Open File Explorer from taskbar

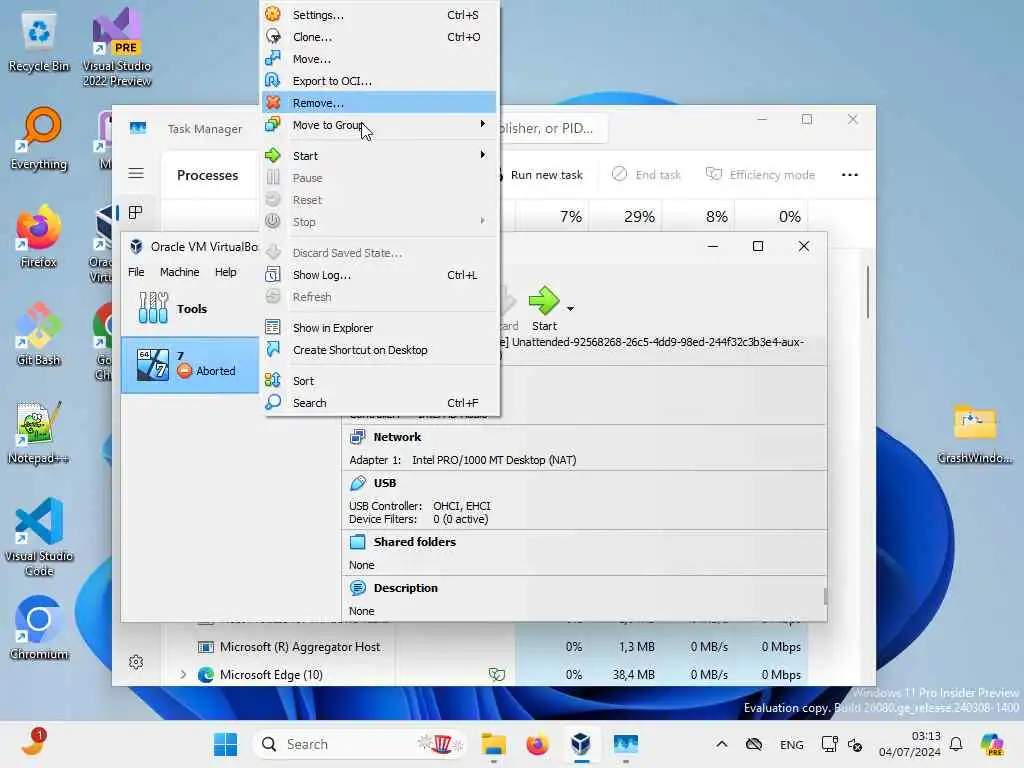coord(494,744)
